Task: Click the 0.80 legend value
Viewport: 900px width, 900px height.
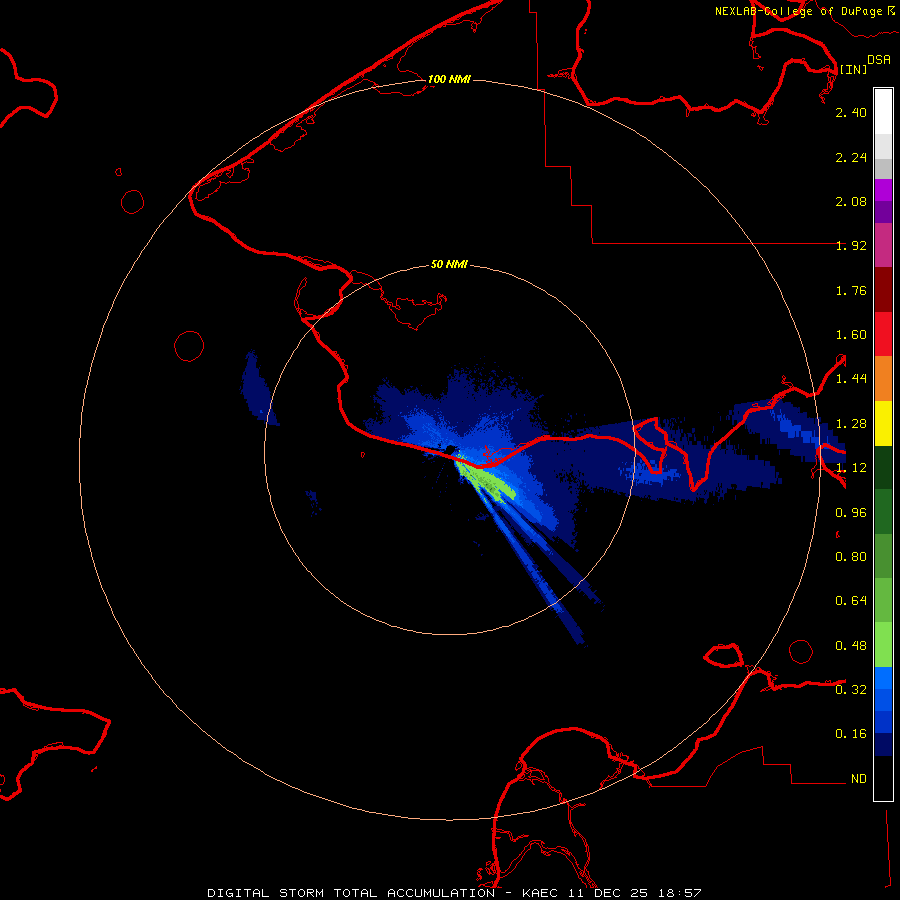Action: tap(851, 557)
